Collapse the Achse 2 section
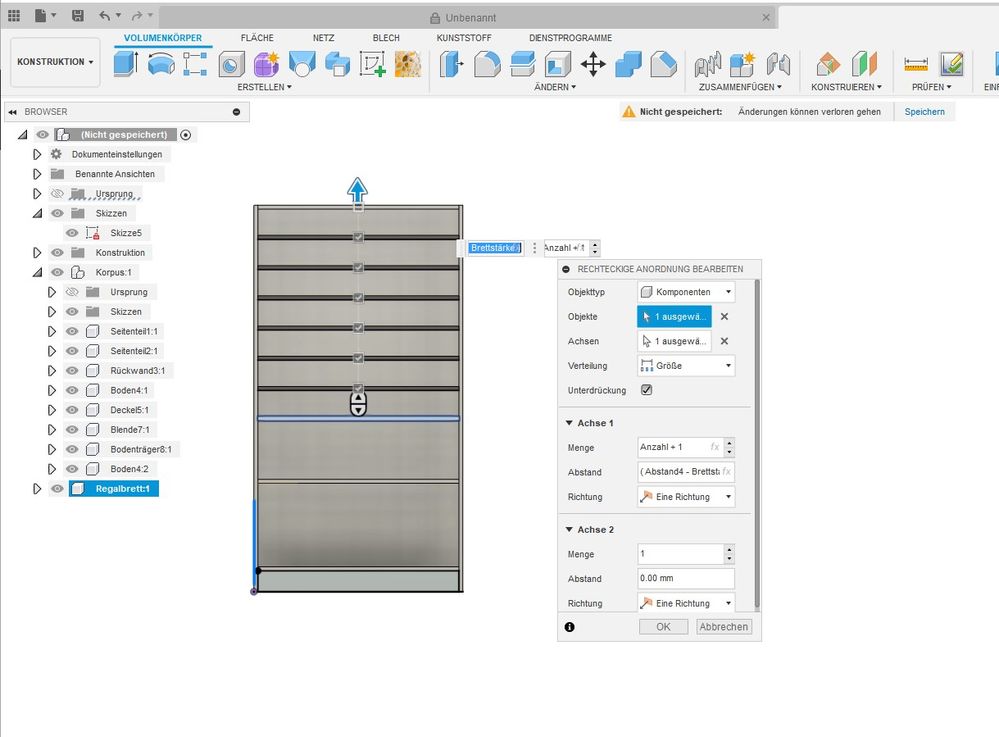999x737 pixels. (569, 529)
